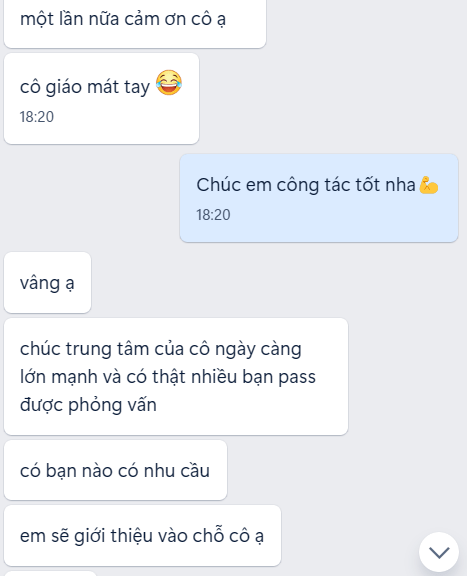Viewport: 467px width, 576px height.
Task: Click the word 'pass' in the long message
Action: coord(297,378)
